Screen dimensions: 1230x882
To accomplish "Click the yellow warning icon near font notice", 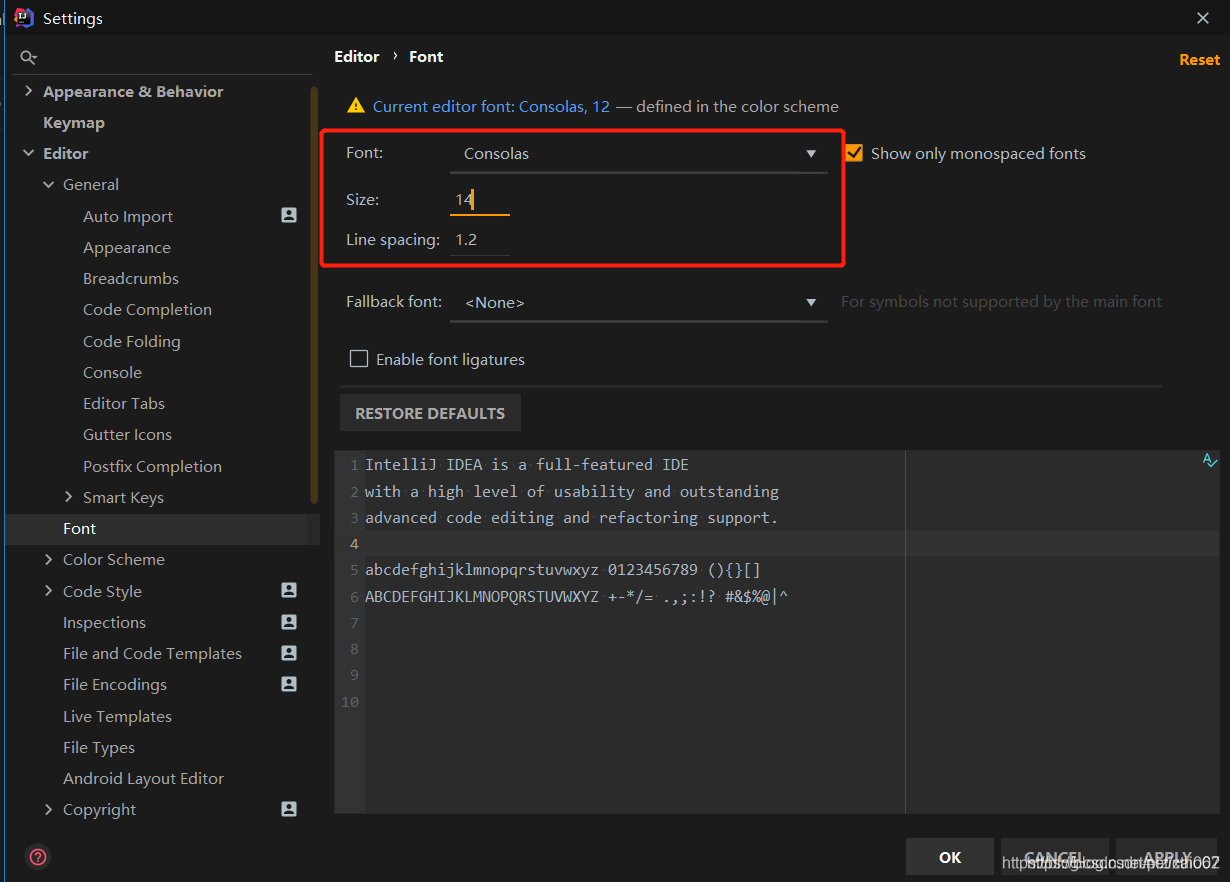I will (355, 106).
